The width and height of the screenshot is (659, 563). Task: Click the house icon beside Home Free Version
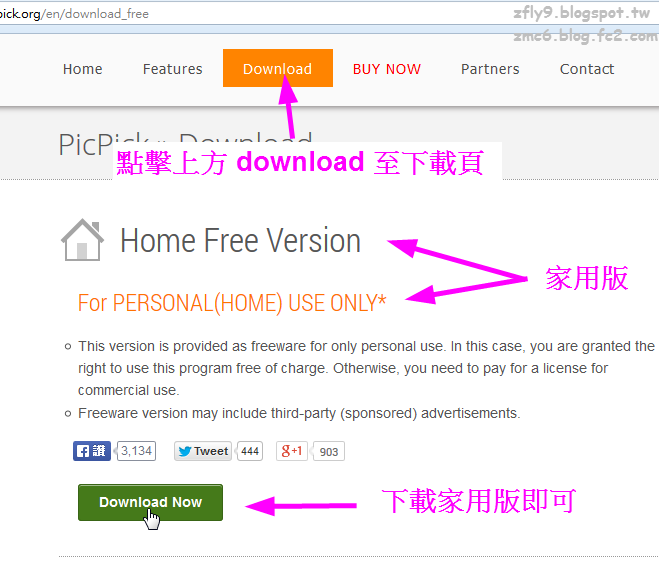click(82, 240)
